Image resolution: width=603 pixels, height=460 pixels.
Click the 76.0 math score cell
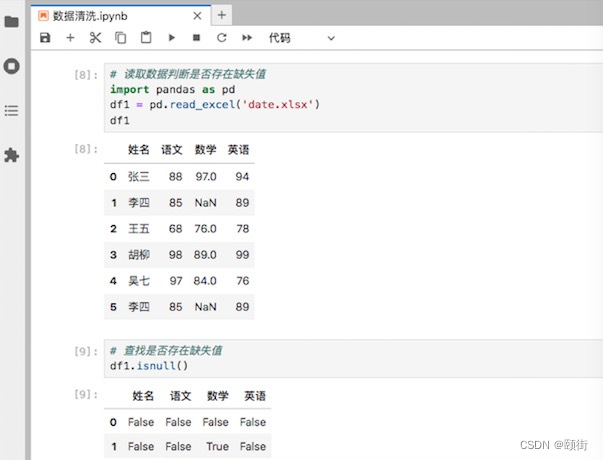pos(205,229)
